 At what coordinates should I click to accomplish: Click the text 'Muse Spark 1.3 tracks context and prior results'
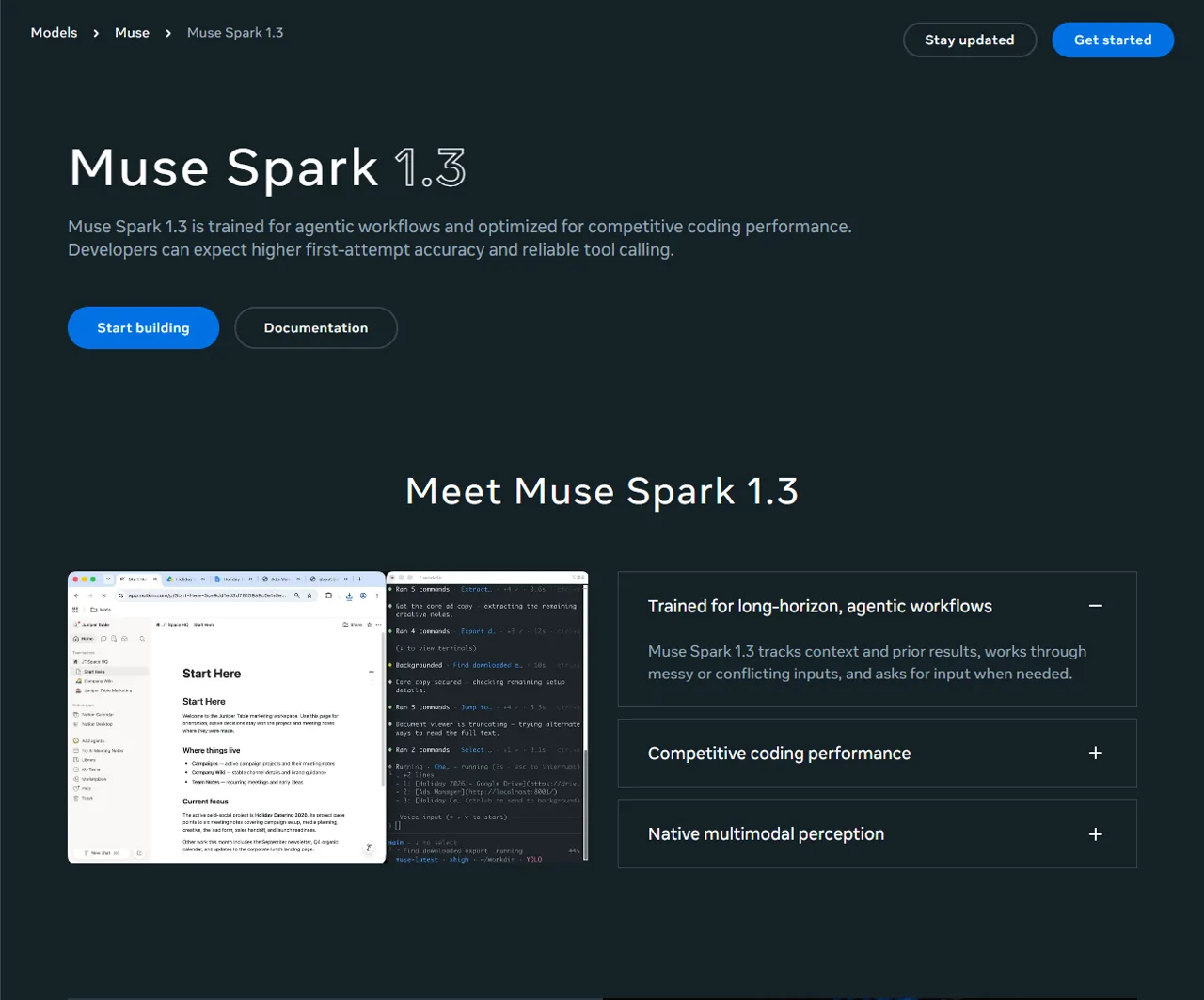click(867, 662)
